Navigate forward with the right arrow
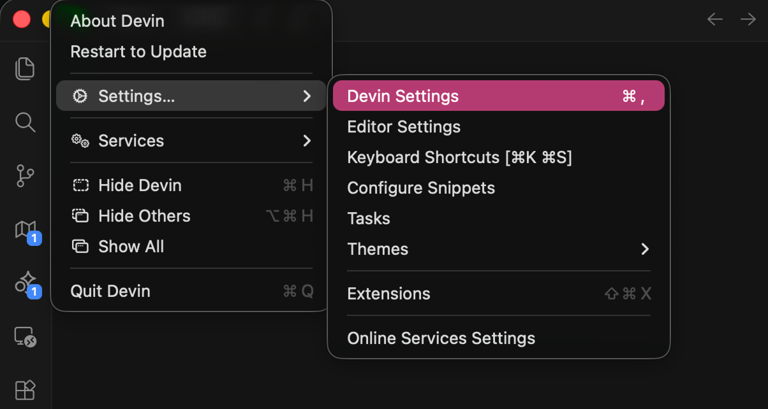The height and width of the screenshot is (409, 768). pos(748,19)
